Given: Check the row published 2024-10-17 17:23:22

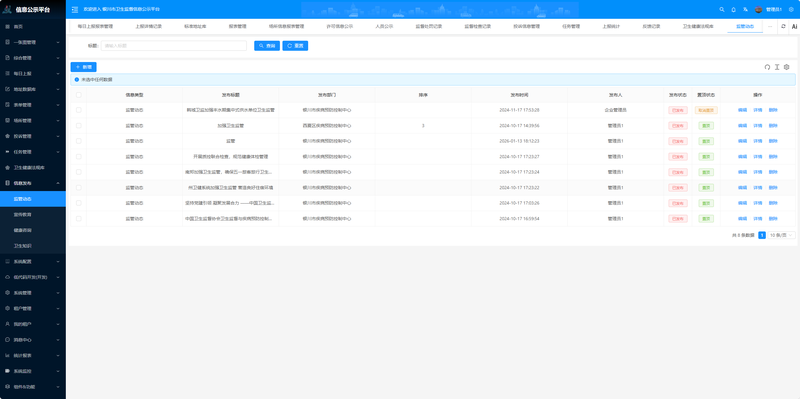Looking at the screenshot, I should pyautogui.click(x=79, y=187).
